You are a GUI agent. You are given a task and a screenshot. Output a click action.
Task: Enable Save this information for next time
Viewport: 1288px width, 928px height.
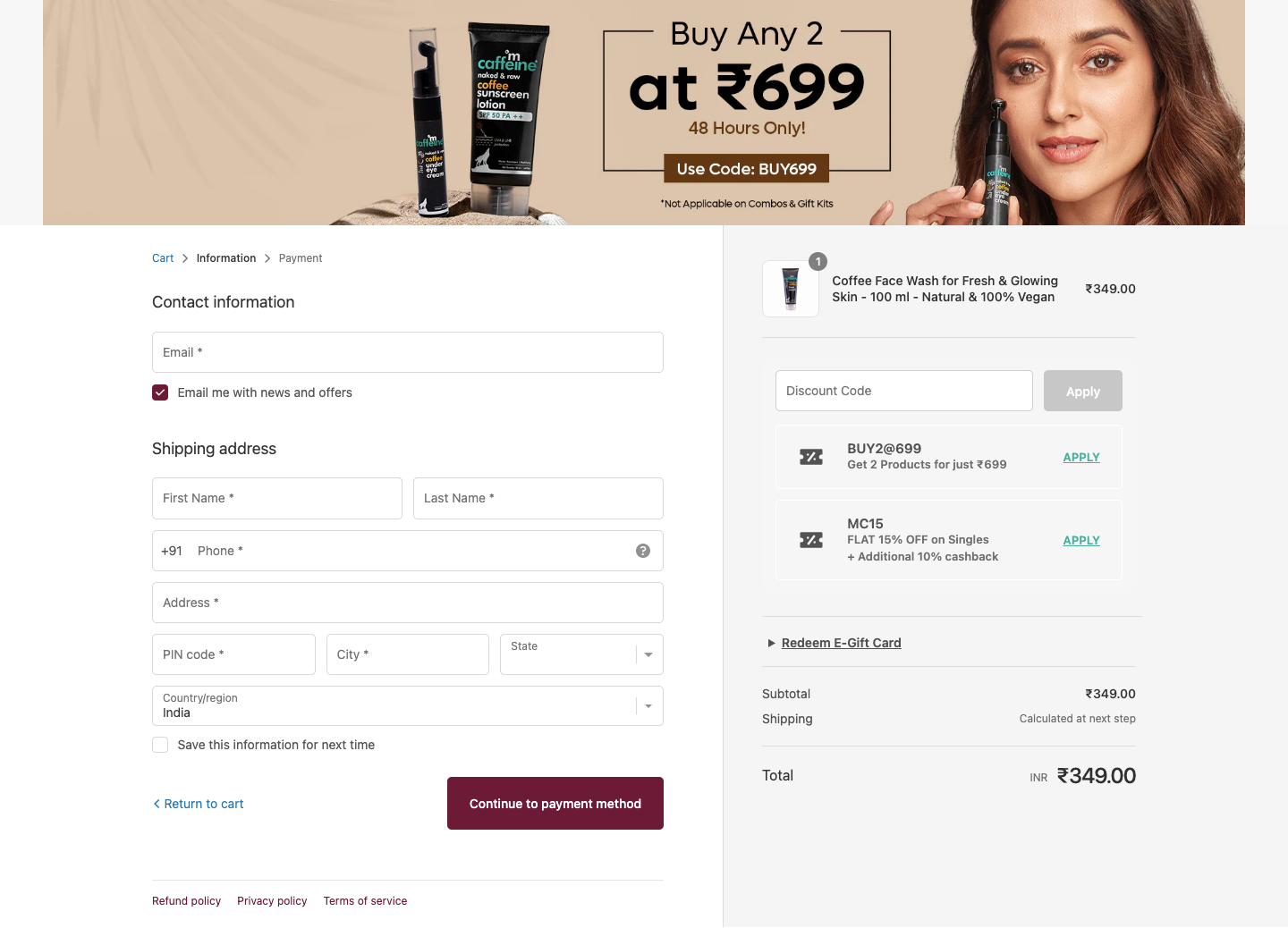160,745
